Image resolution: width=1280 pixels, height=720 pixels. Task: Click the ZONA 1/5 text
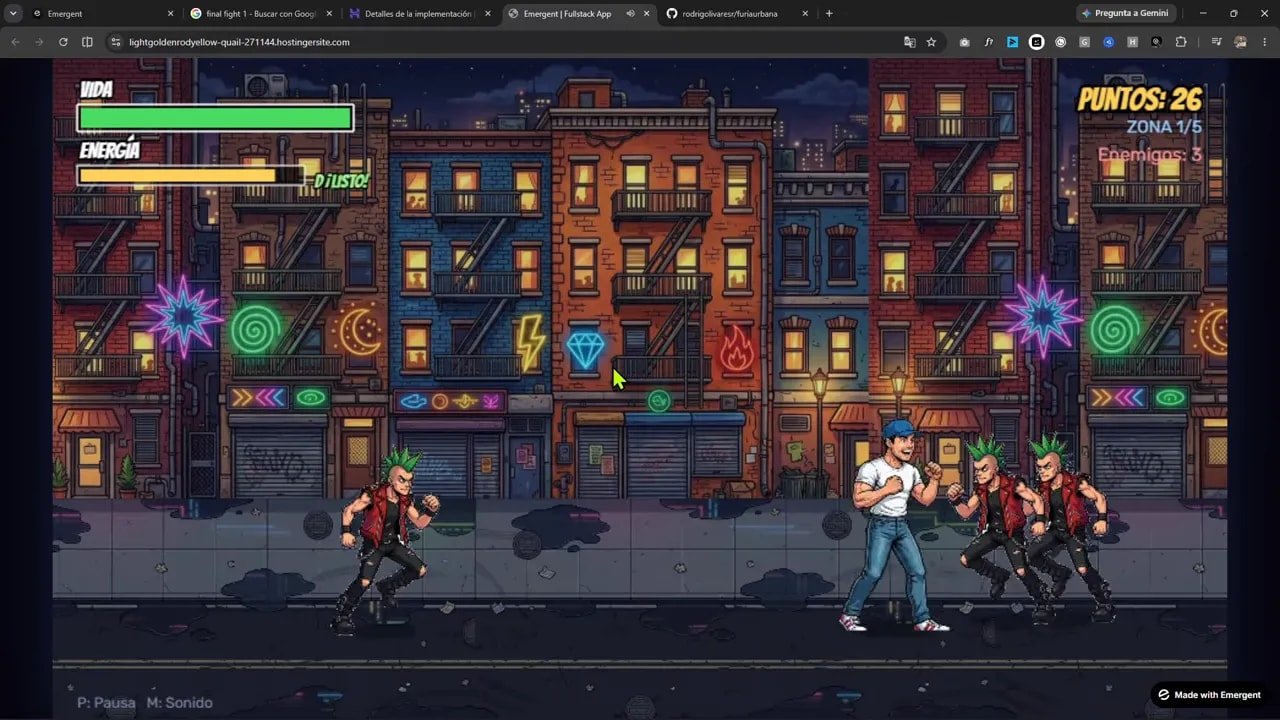1164,127
